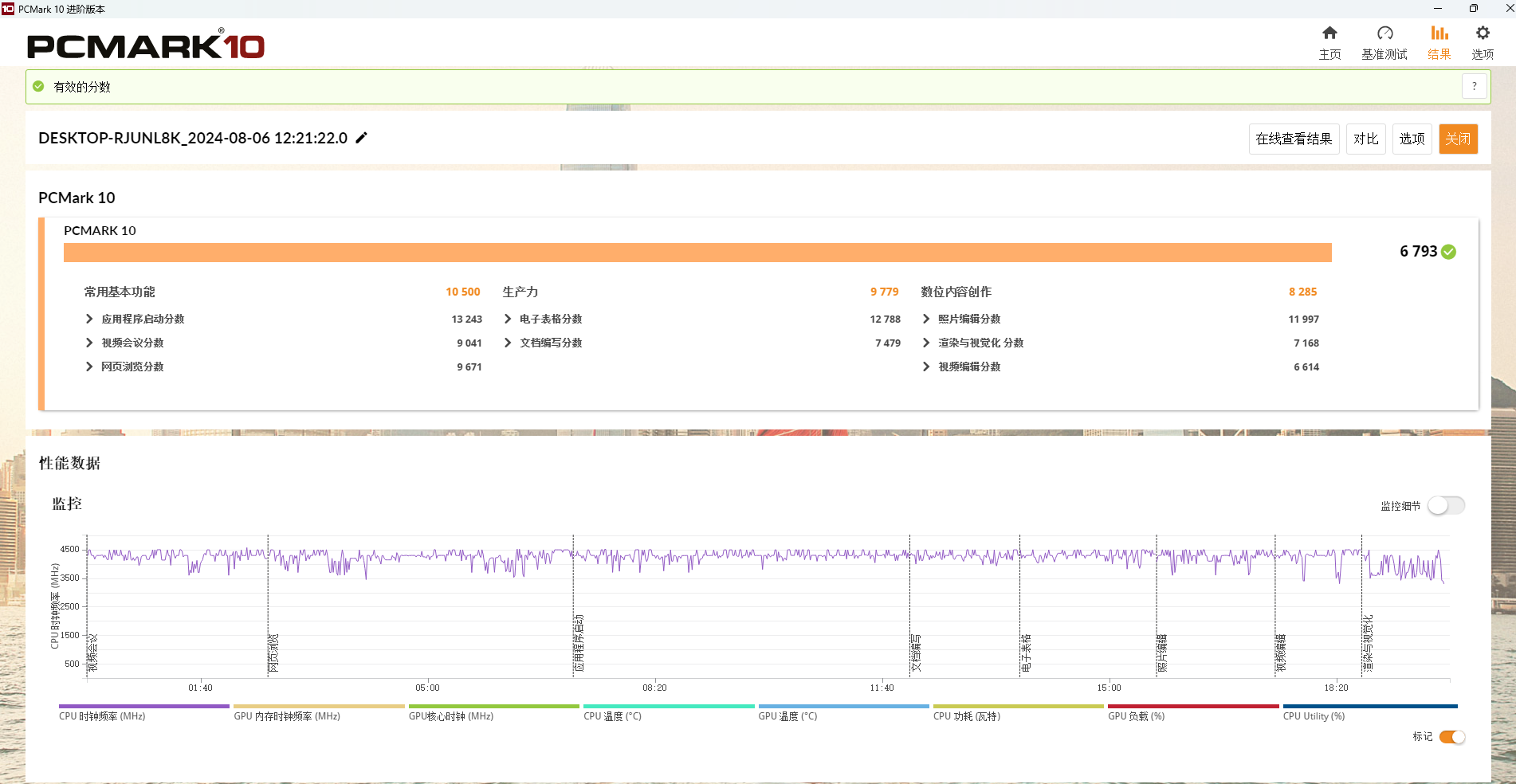Click the score value 13 243

point(467,319)
